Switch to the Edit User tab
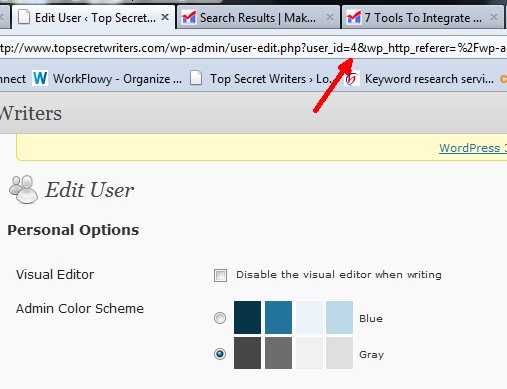This screenshot has width=507, height=389. click(93, 18)
